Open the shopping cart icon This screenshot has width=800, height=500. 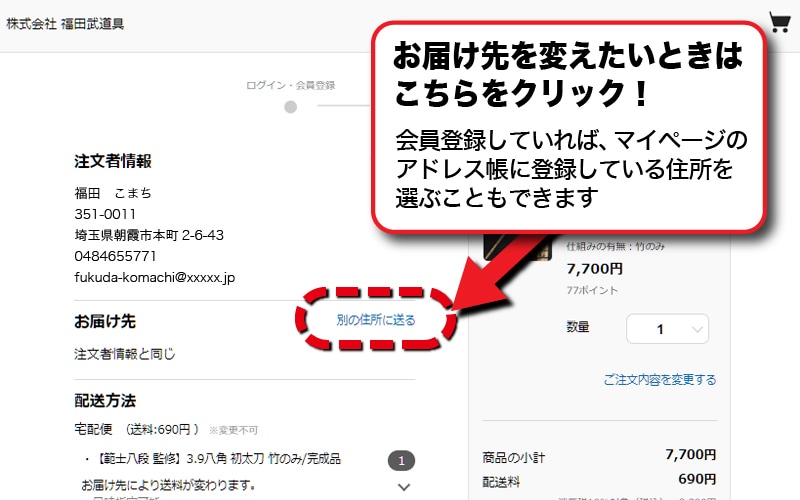point(779,23)
